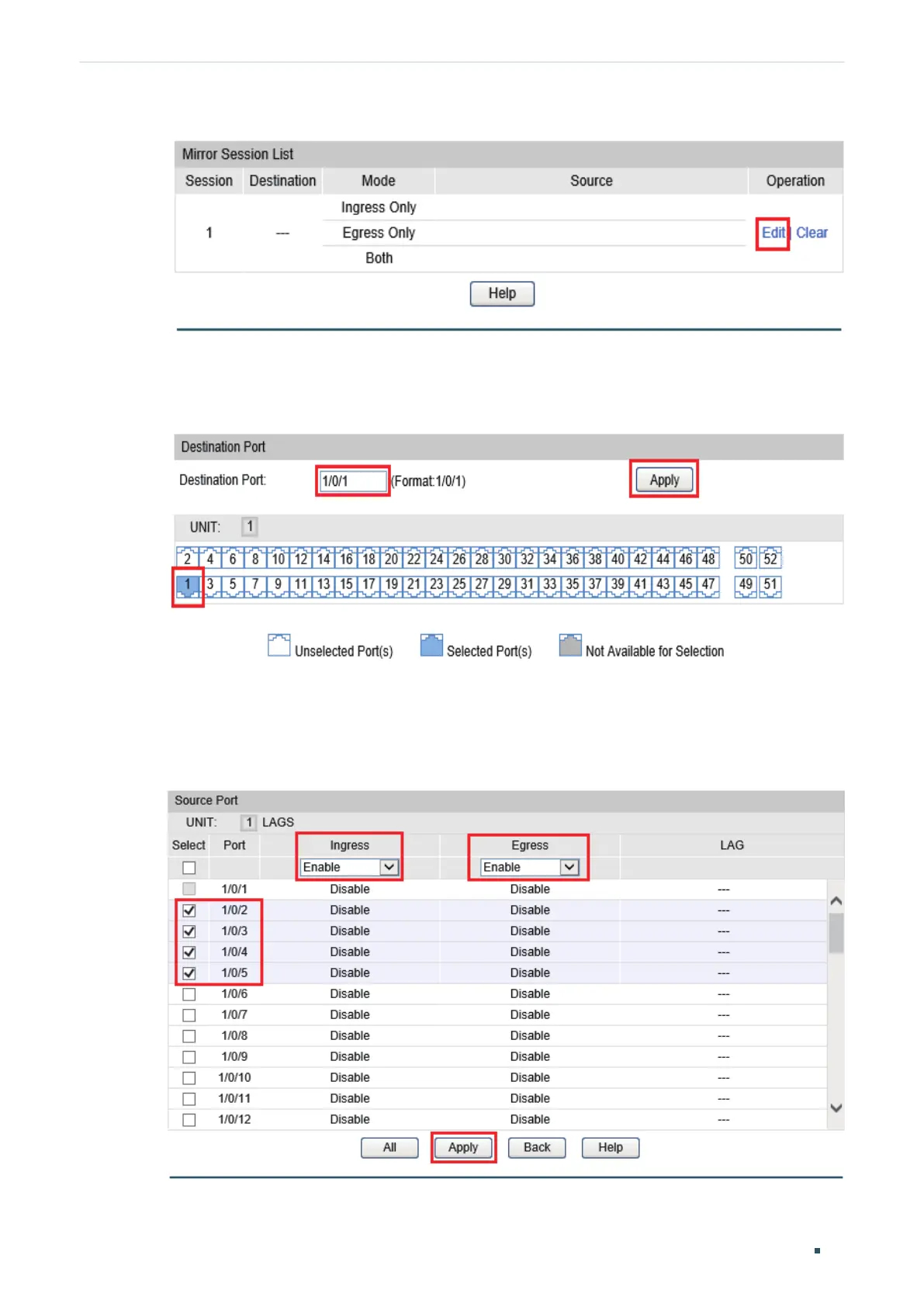Click Apply next to Destination Port field

pyautogui.click(x=664, y=480)
